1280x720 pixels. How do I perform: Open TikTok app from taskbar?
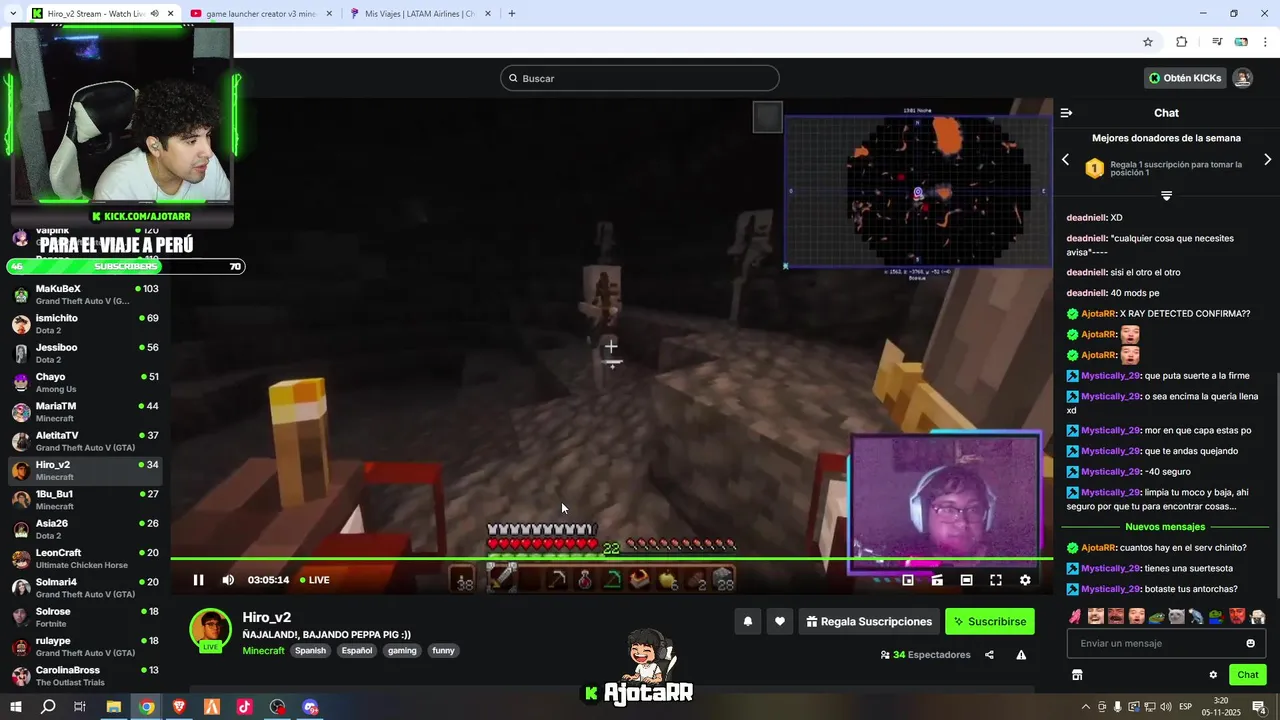[244, 707]
